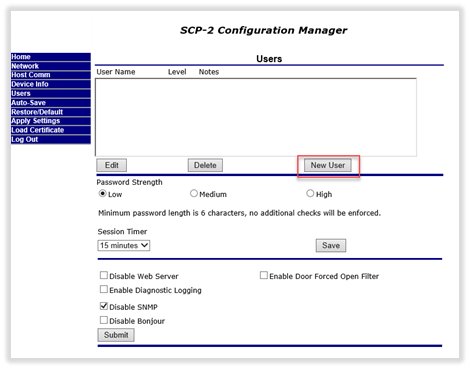Check Enable Door Forced Open Filter

264,275
